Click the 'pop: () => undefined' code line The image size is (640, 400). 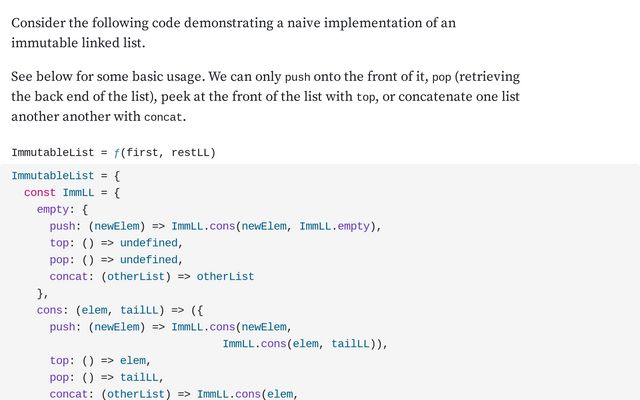[x=116, y=259]
